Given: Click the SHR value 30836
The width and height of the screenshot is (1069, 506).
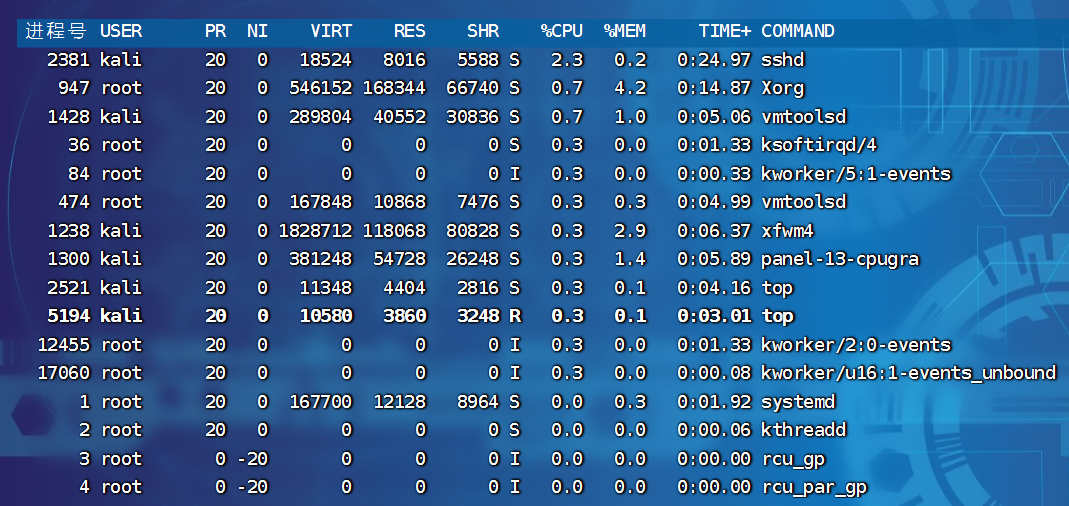Looking at the screenshot, I should click(x=473, y=117).
